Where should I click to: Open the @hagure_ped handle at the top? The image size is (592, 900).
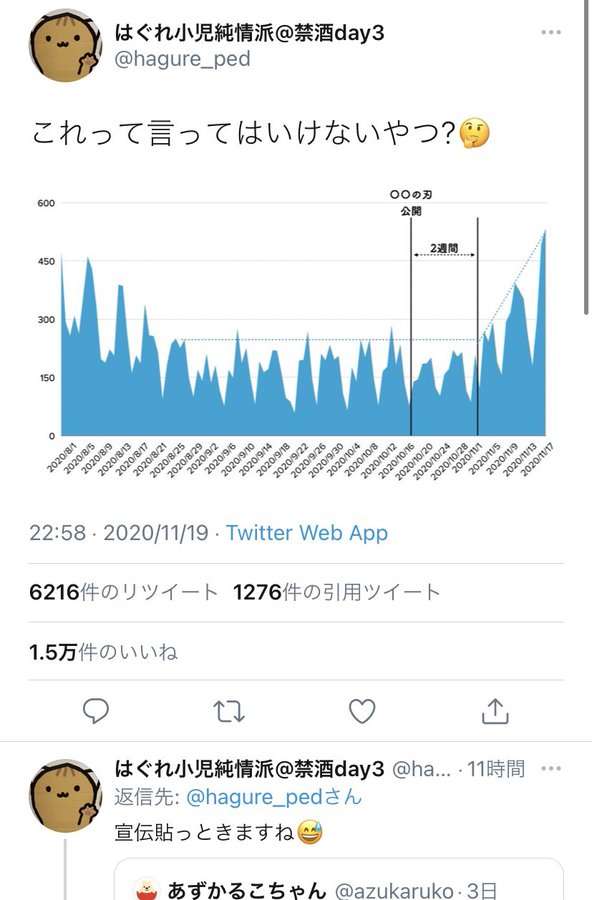pos(183,59)
